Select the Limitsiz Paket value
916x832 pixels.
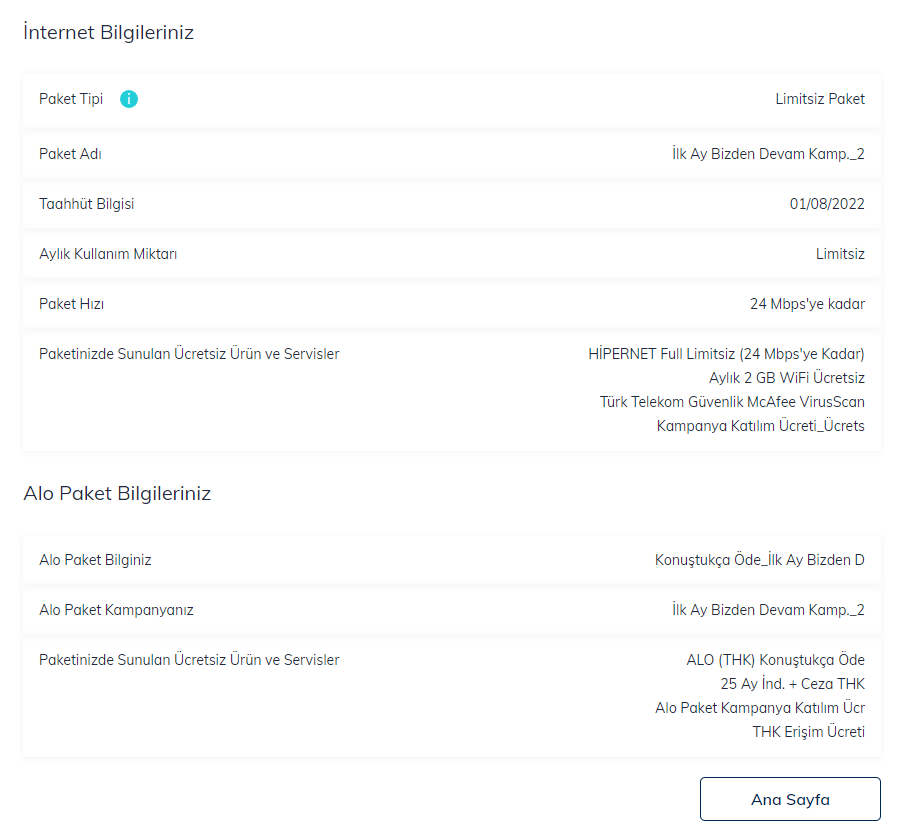(820, 99)
